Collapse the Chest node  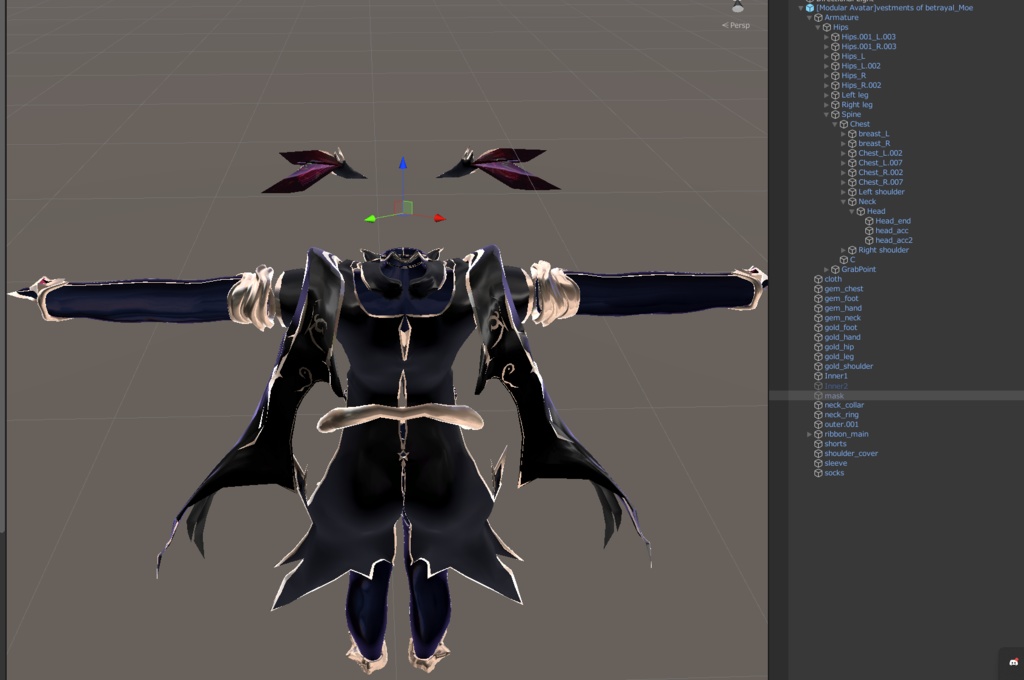click(x=835, y=124)
